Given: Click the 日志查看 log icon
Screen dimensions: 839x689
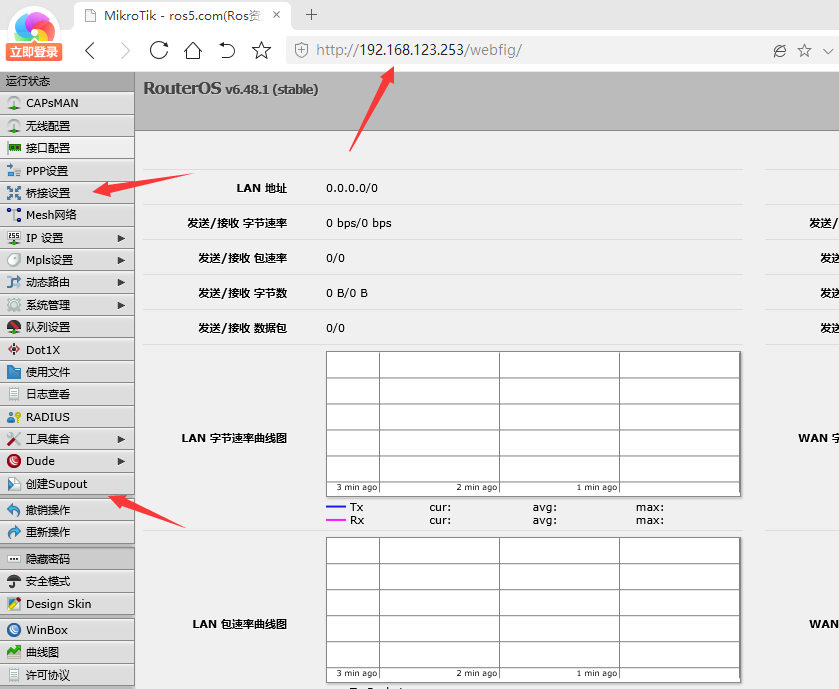Looking at the screenshot, I should tap(14, 394).
